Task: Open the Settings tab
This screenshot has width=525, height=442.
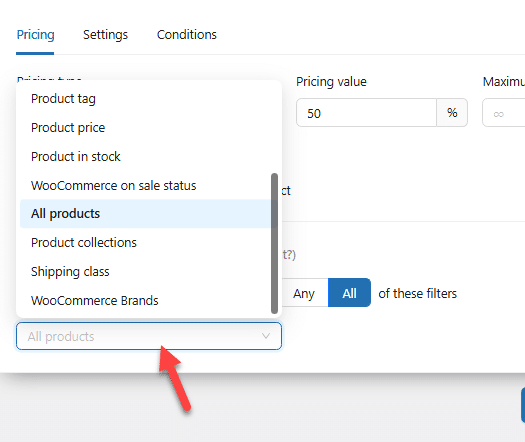Action: coord(105,35)
